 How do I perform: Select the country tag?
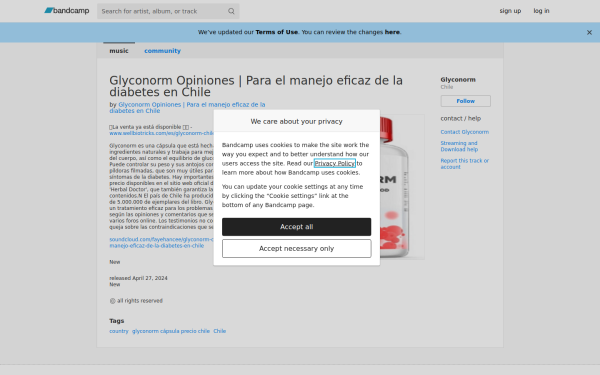(119, 331)
